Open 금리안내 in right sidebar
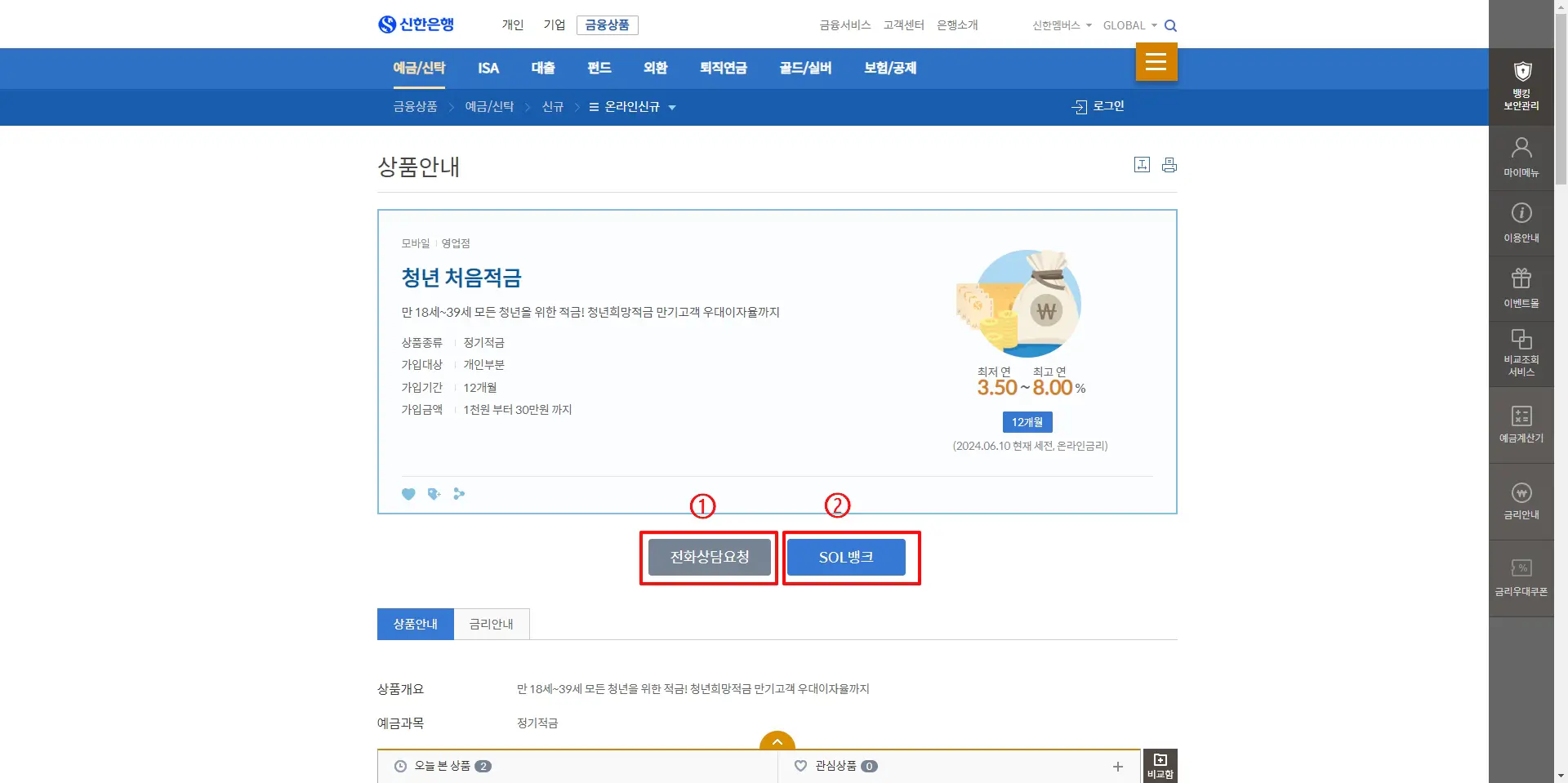The image size is (1568, 783). tap(1521, 501)
